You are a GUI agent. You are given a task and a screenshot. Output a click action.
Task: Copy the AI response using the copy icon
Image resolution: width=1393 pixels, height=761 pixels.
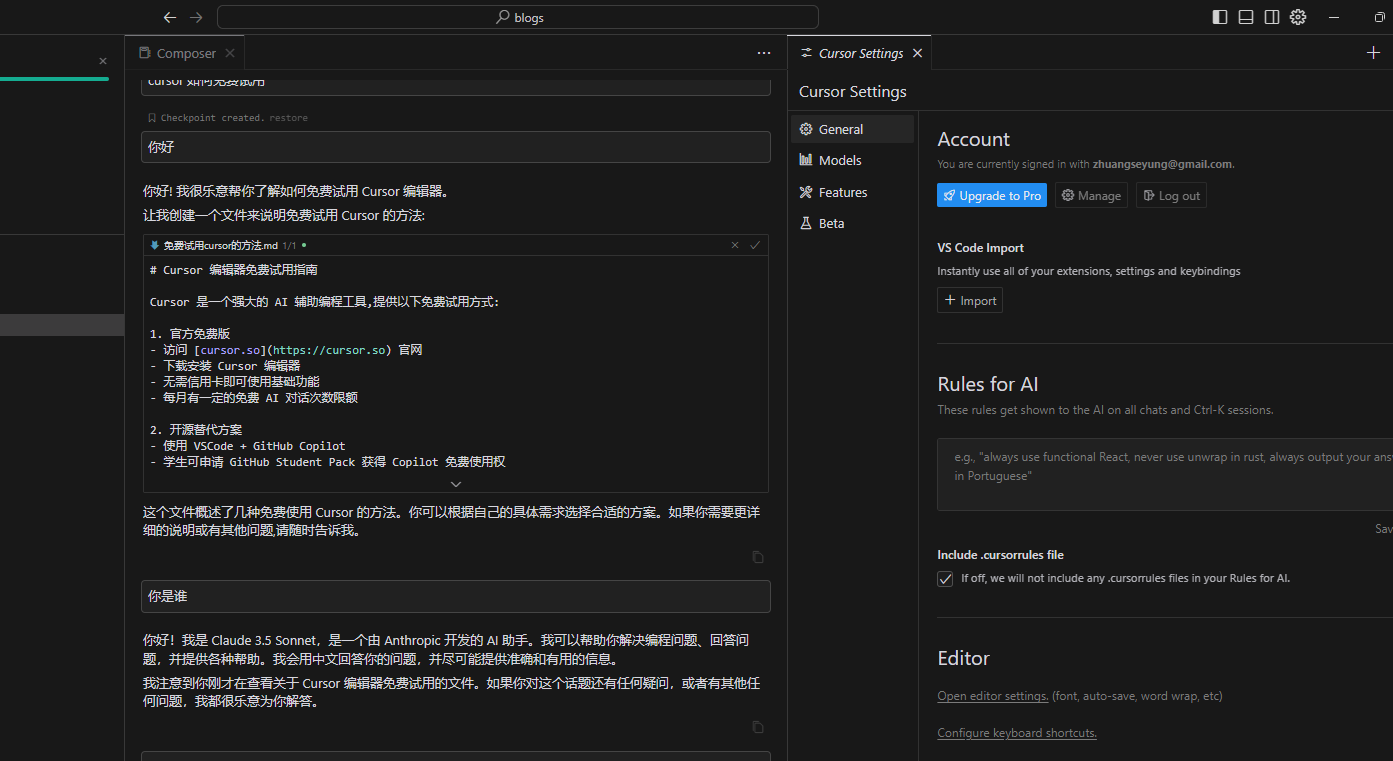758,557
